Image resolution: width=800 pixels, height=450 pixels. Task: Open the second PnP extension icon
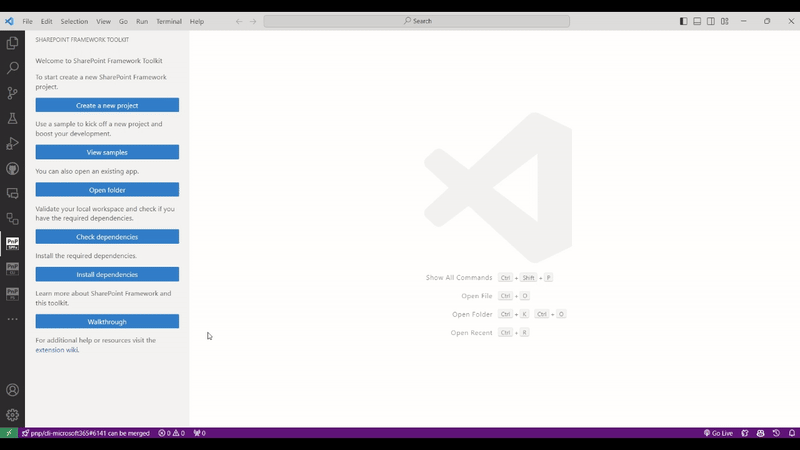[x=12, y=269]
